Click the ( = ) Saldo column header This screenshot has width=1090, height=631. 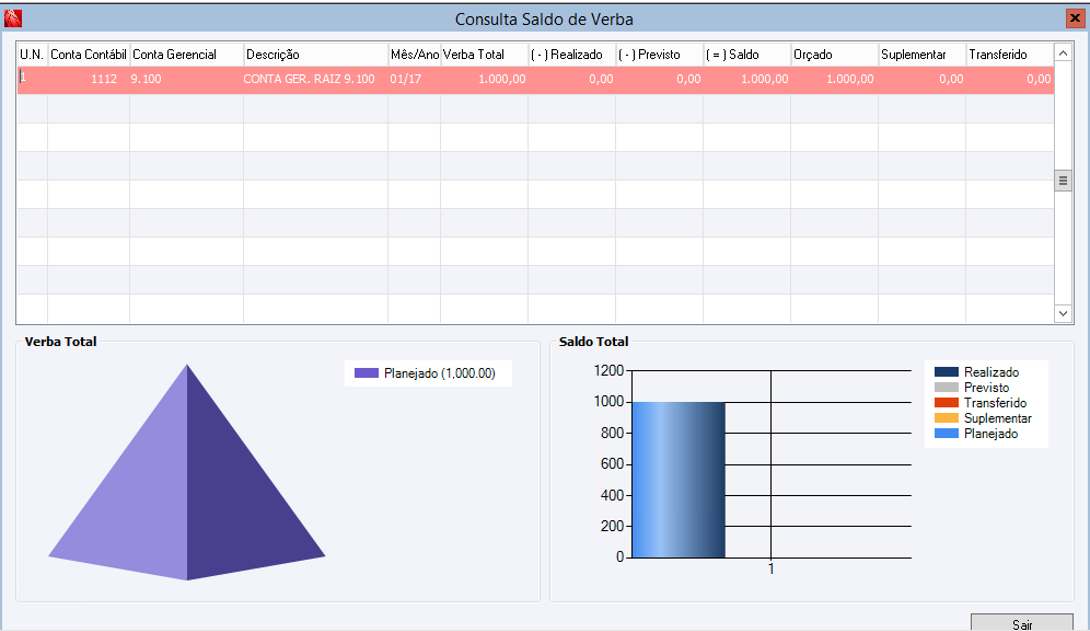pos(747,54)
